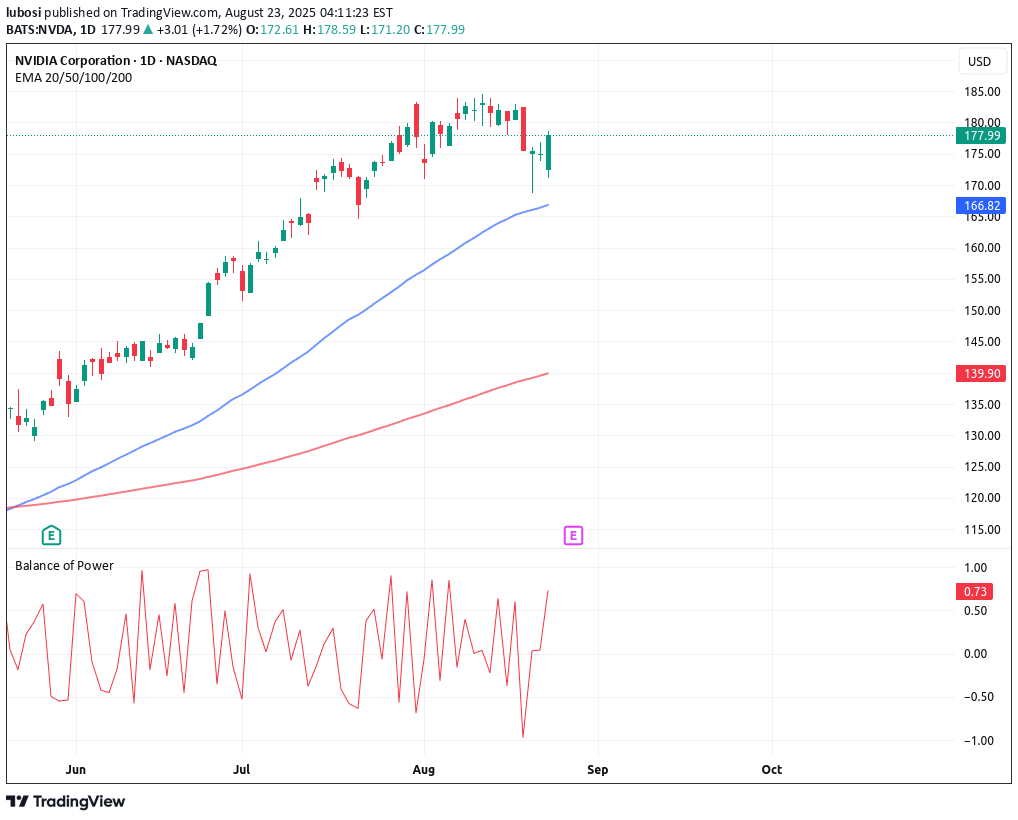Click the 0.50 indicator axis tick
Viewport: 1018px width, 820px height.
pyautogui.click(x=976, y=611)
